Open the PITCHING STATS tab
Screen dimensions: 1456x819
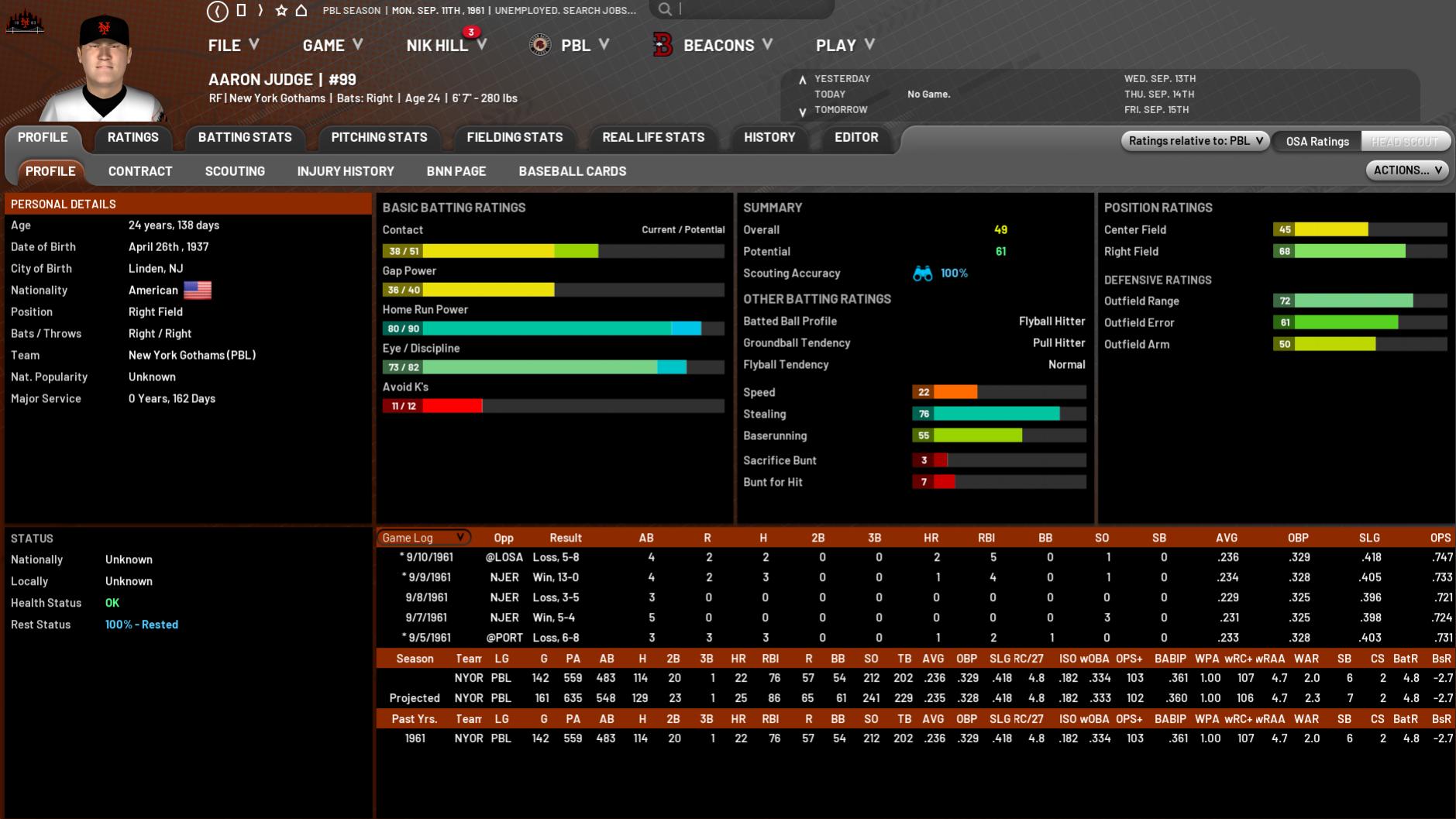379,137
